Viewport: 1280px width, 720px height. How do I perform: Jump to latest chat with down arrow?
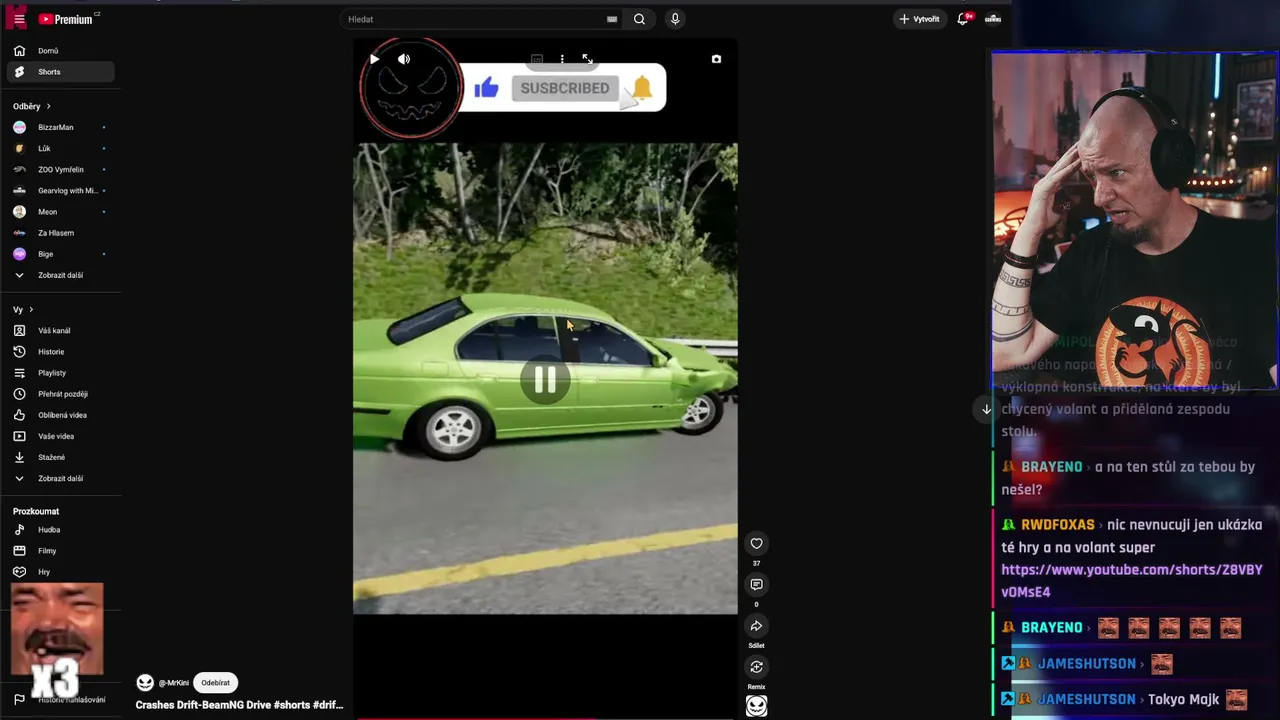pos(986,409)
